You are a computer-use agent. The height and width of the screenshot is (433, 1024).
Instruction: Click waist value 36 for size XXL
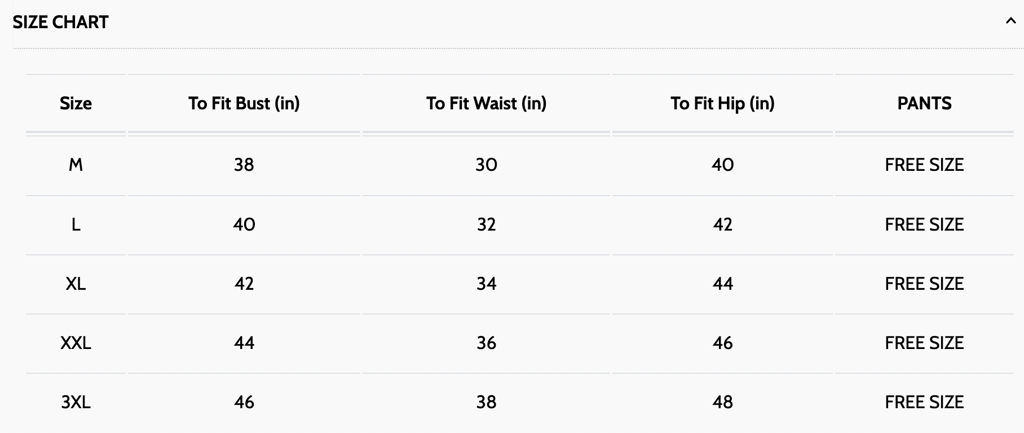(487, 343)
